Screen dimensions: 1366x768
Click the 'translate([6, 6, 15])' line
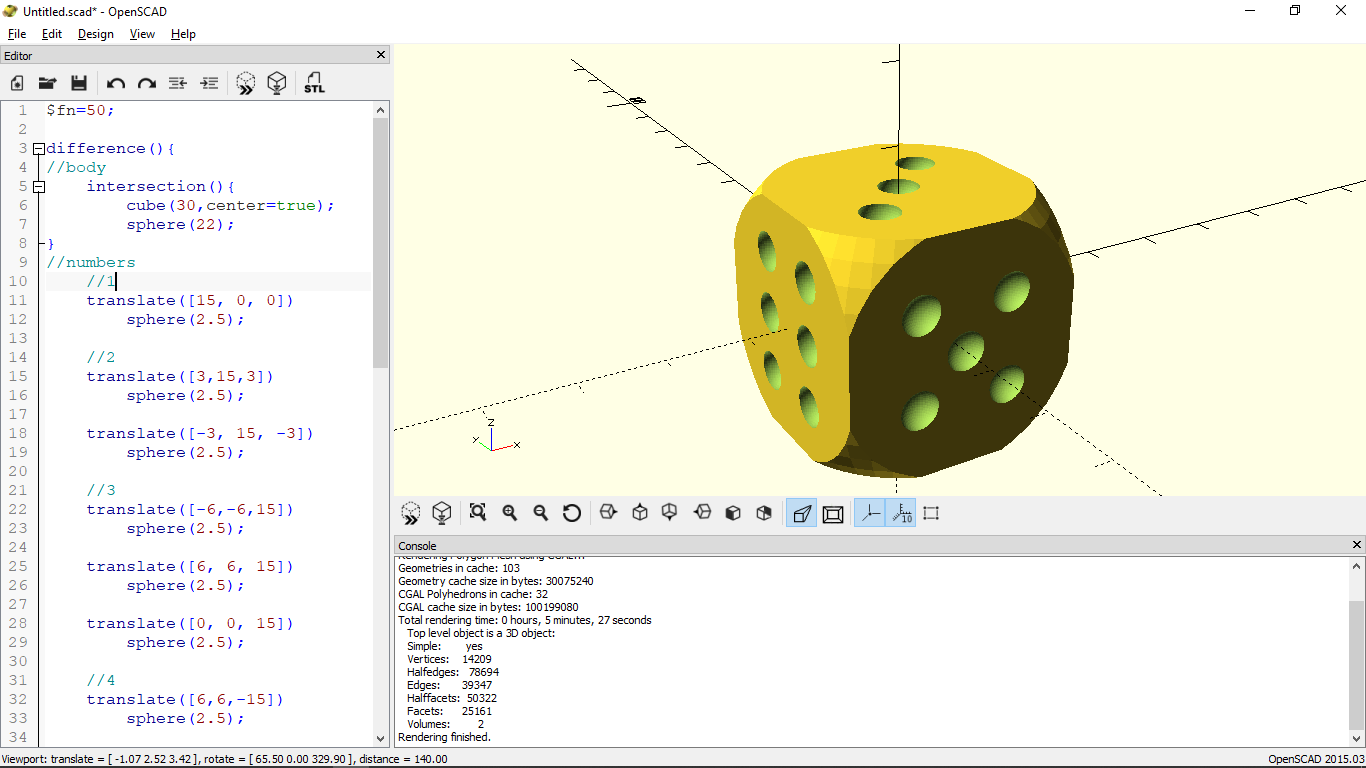[x=190, y=566]
